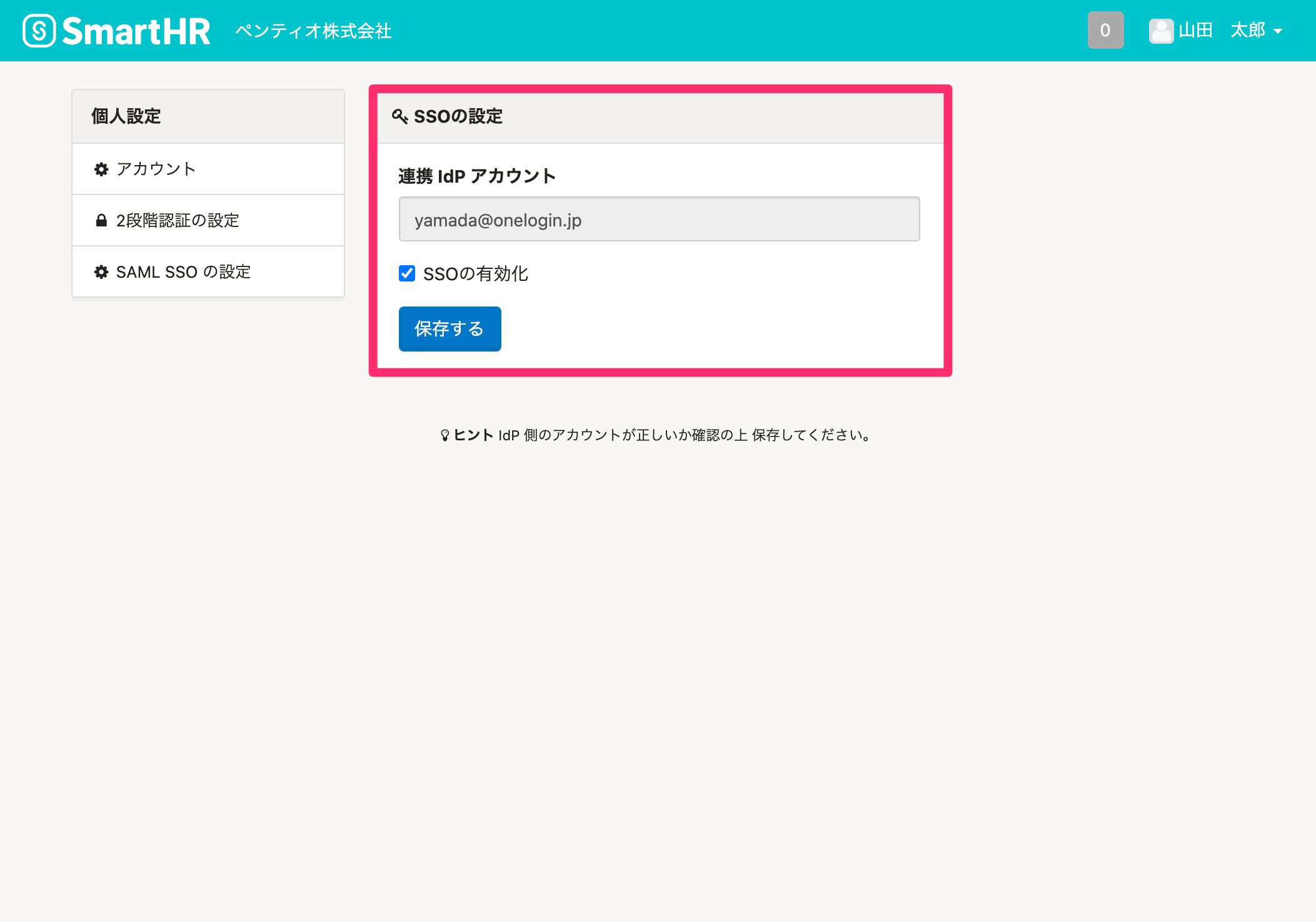Viewport: 1316px width, 922px height.
Task: Click the 個人設定 sidebar heading
Action: click(126, 116)
